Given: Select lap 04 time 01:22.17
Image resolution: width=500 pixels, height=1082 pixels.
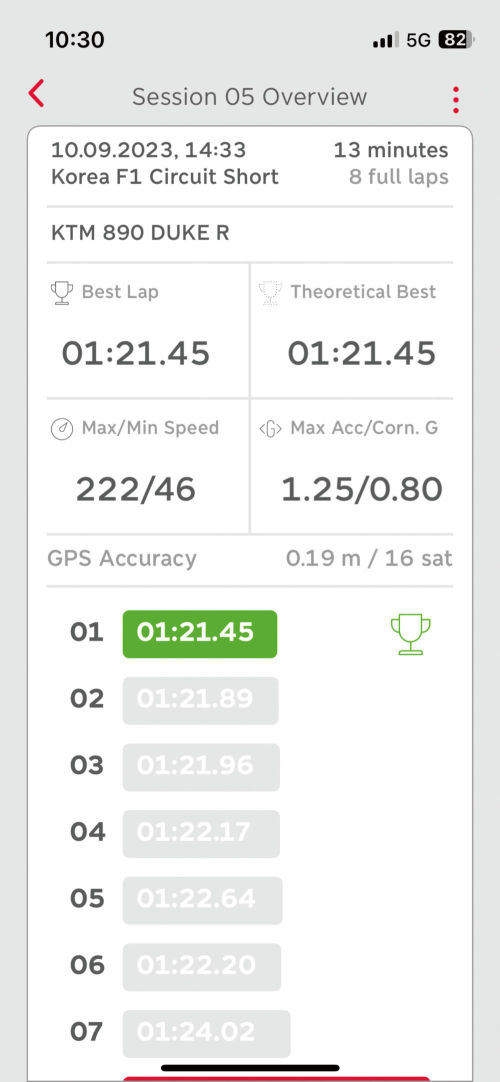Looking at the screenshot, I should tap(201, 834).
